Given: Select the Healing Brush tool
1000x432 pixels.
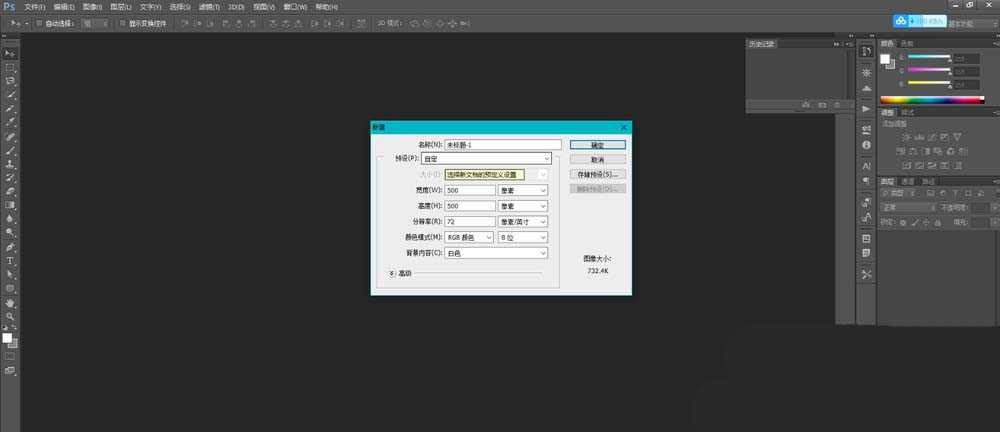Looking at the screenshot, I should 10,137.
